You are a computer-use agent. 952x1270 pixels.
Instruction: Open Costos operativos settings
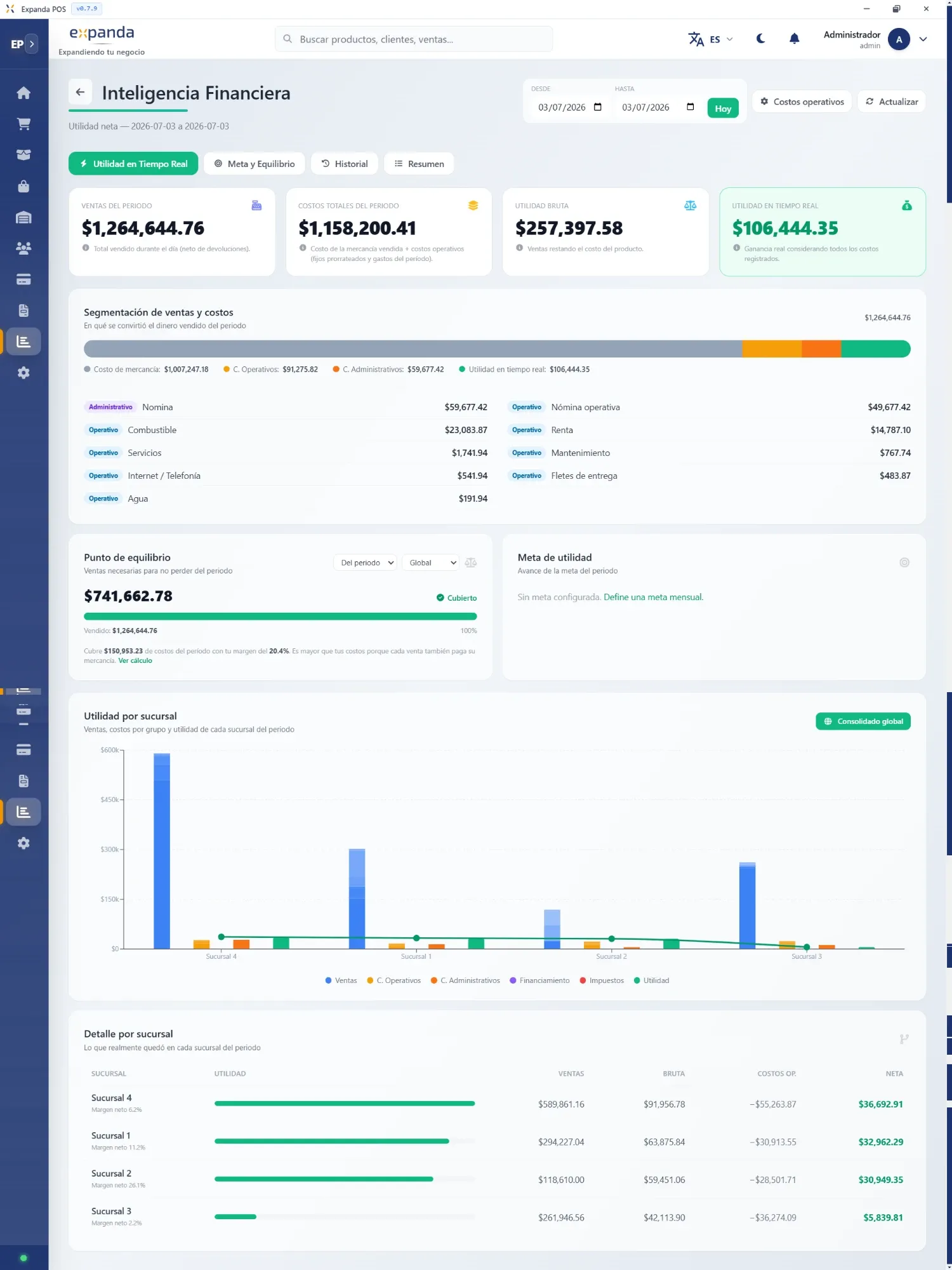click(802, 102)
